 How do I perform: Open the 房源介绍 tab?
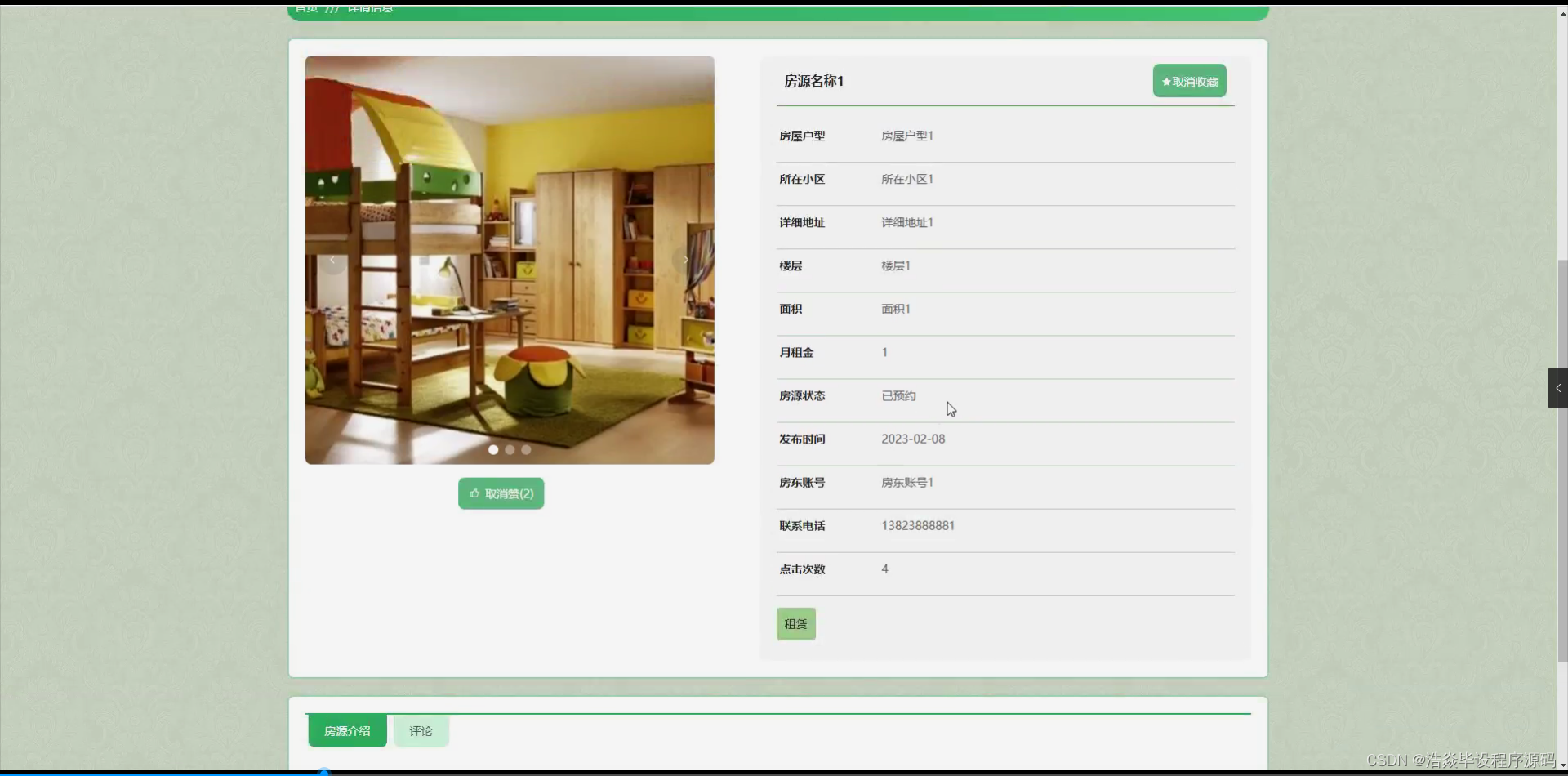(346, 730)
